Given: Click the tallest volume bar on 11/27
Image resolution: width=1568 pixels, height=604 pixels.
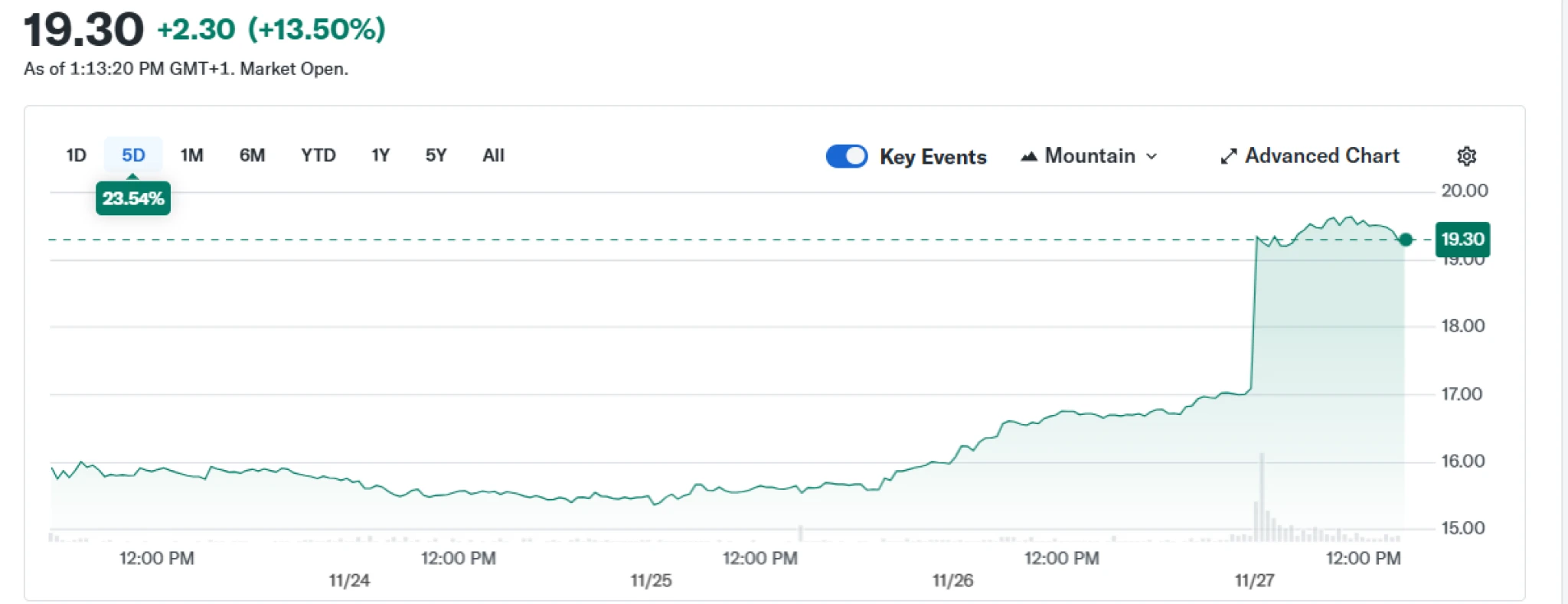Looking at the screenshot, I should [1261, 498].
